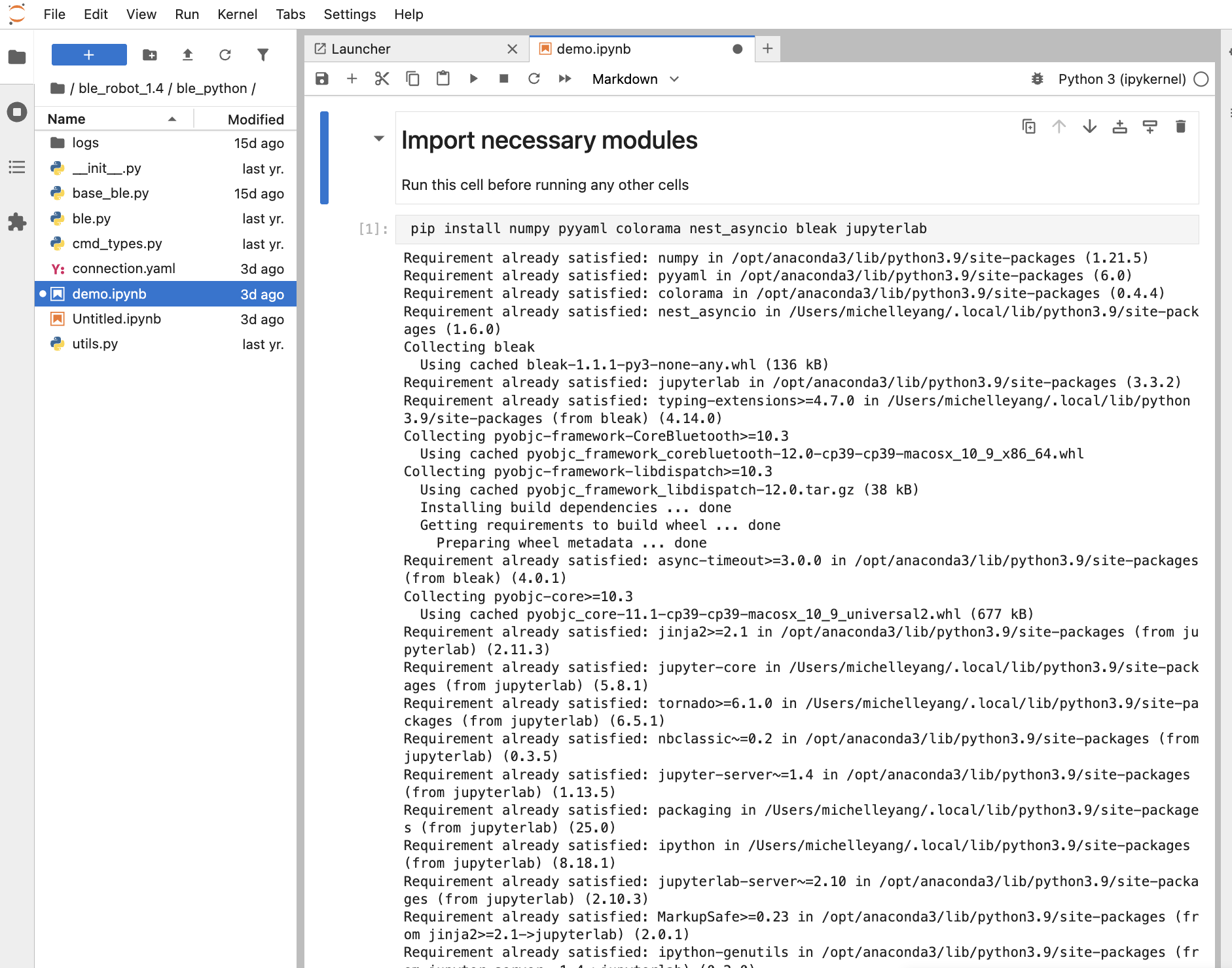Switch to the Launcher tab
Screen dimensions: 1232x968
tap(361, 48)
